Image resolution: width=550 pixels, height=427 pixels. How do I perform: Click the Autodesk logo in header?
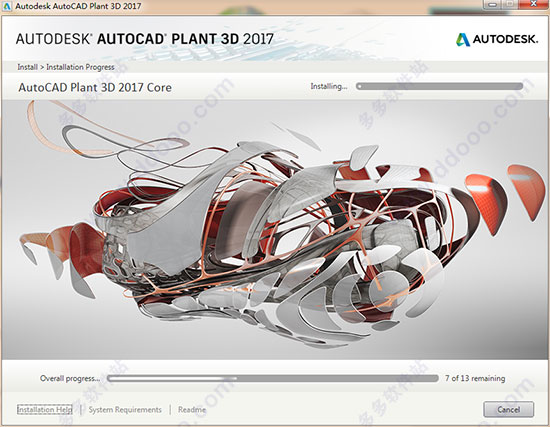(x=497, y=39)
